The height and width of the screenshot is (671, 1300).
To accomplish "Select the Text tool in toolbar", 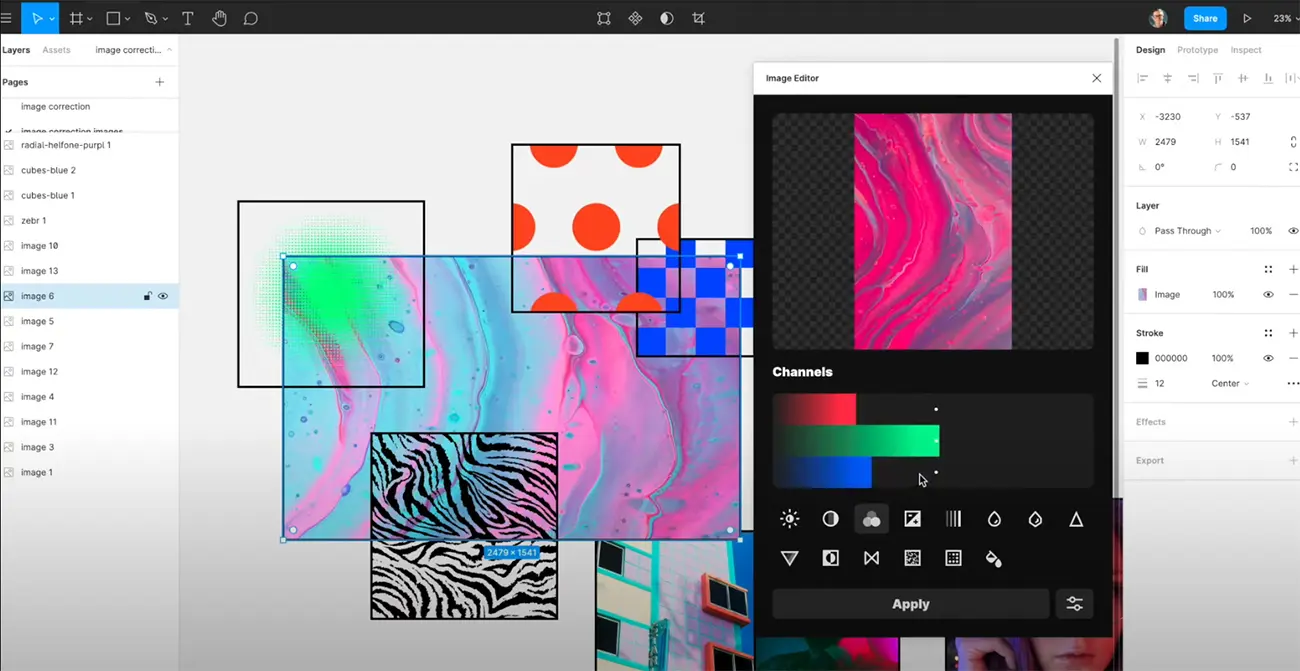I will coord(187,18).
